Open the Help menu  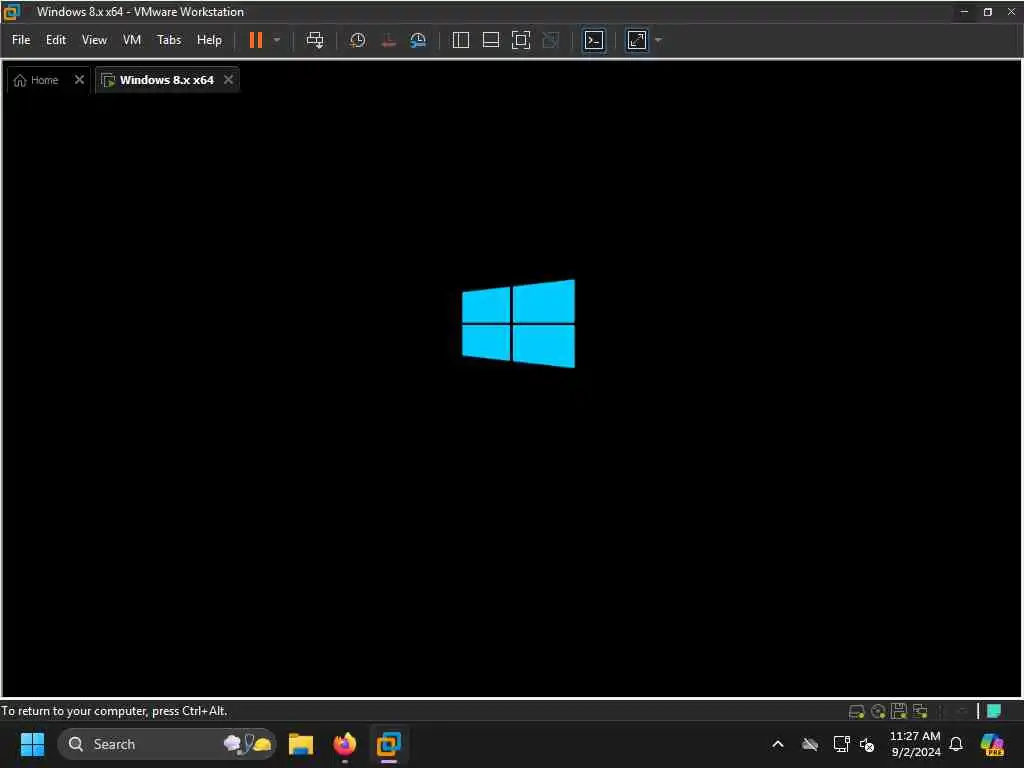point(209,40)
